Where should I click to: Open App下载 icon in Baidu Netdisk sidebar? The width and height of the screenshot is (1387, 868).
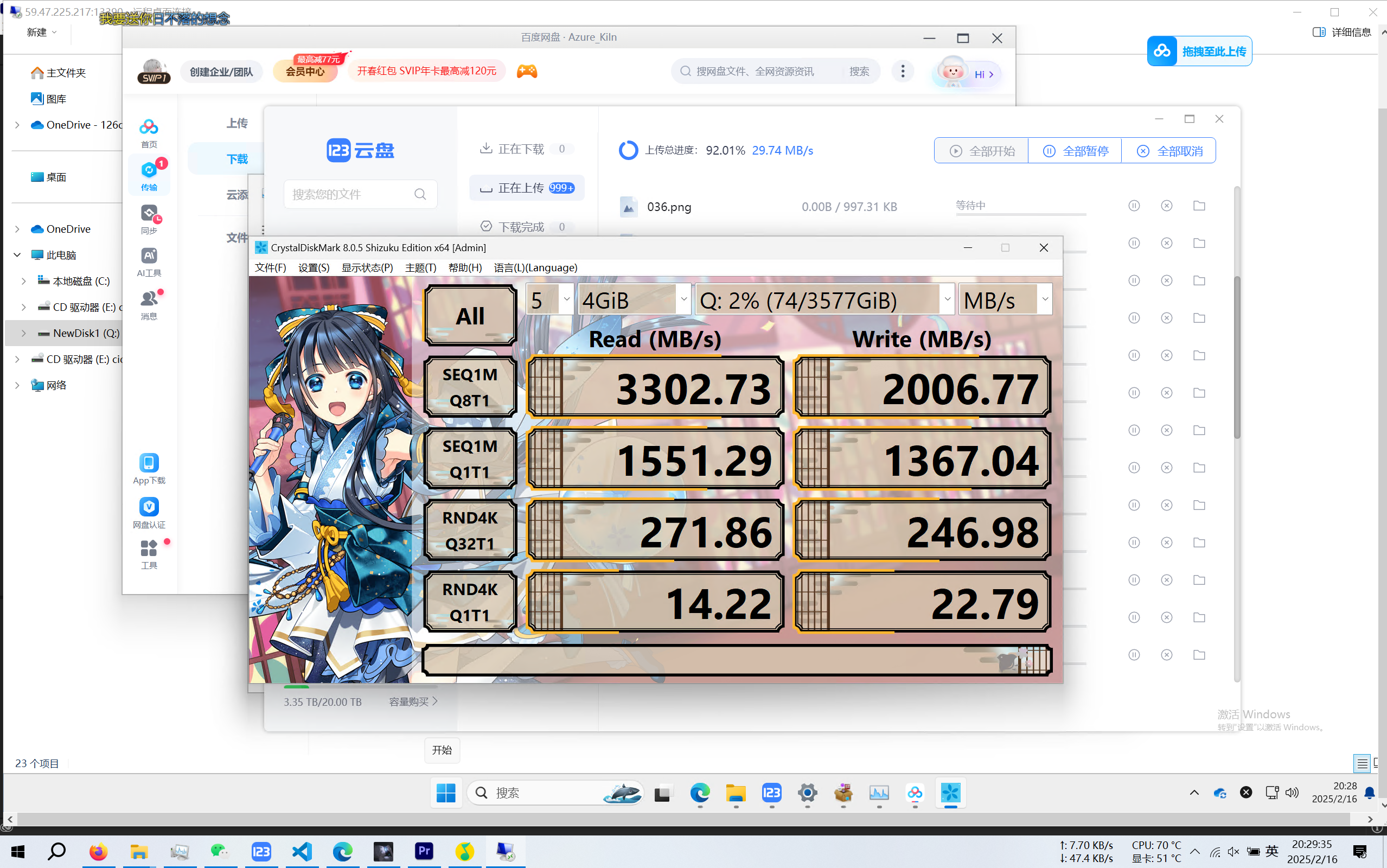click(x=149, y=469)
